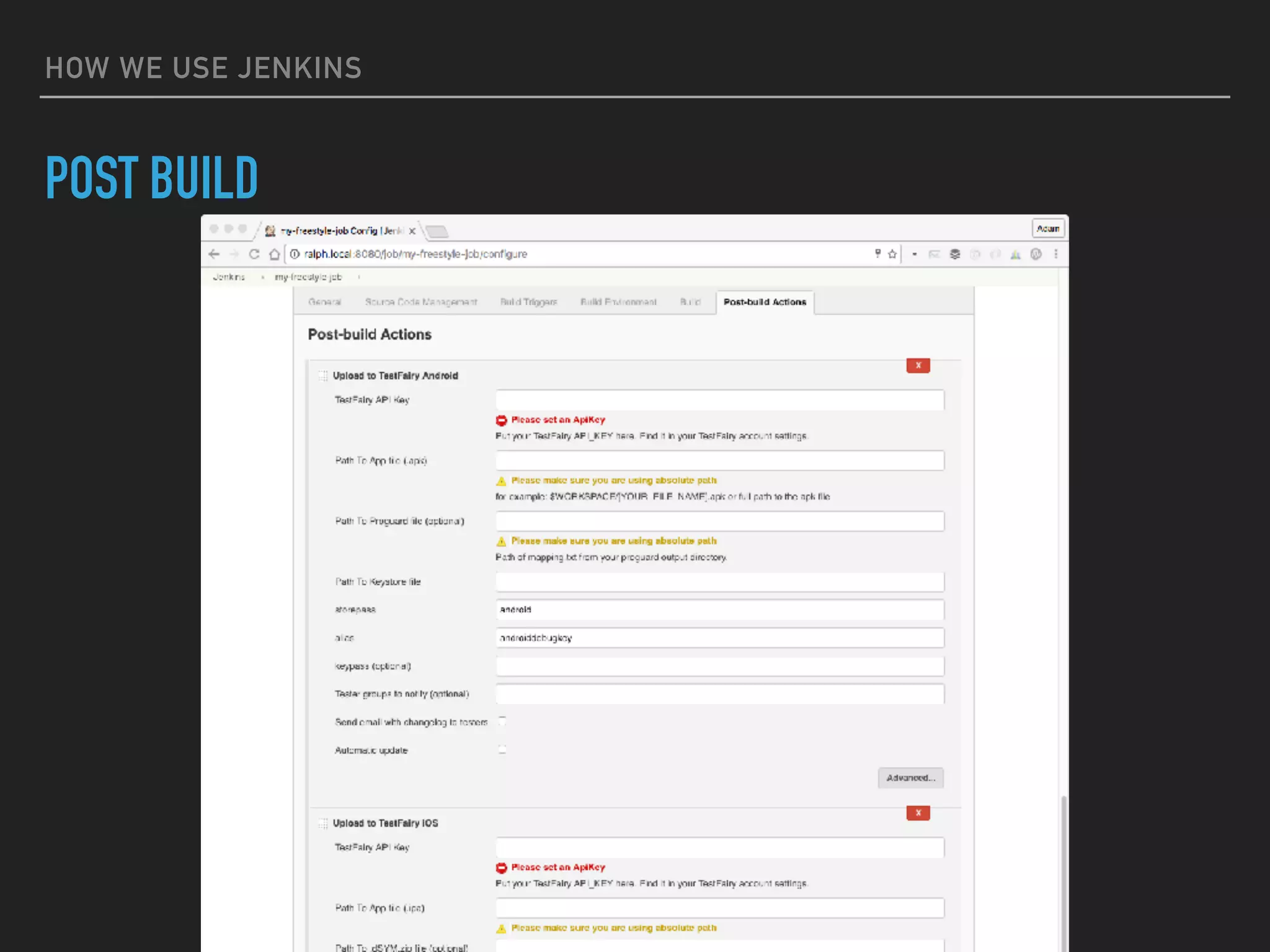Click the WordPress-style circular extension icon
The height and width of the screenshot is (952, 1270).
click(x=1036, y=254)
